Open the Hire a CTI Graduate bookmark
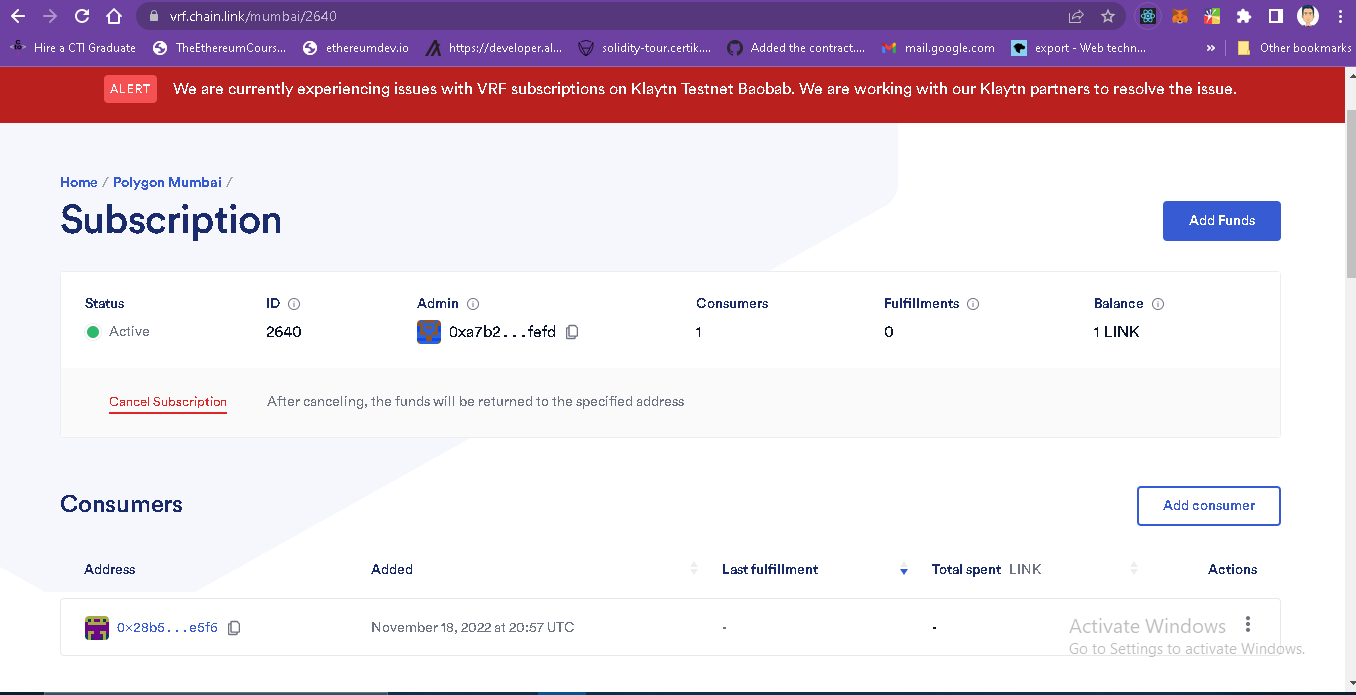Viewport: 1356px width, 695px height. [x=73, y=47]
